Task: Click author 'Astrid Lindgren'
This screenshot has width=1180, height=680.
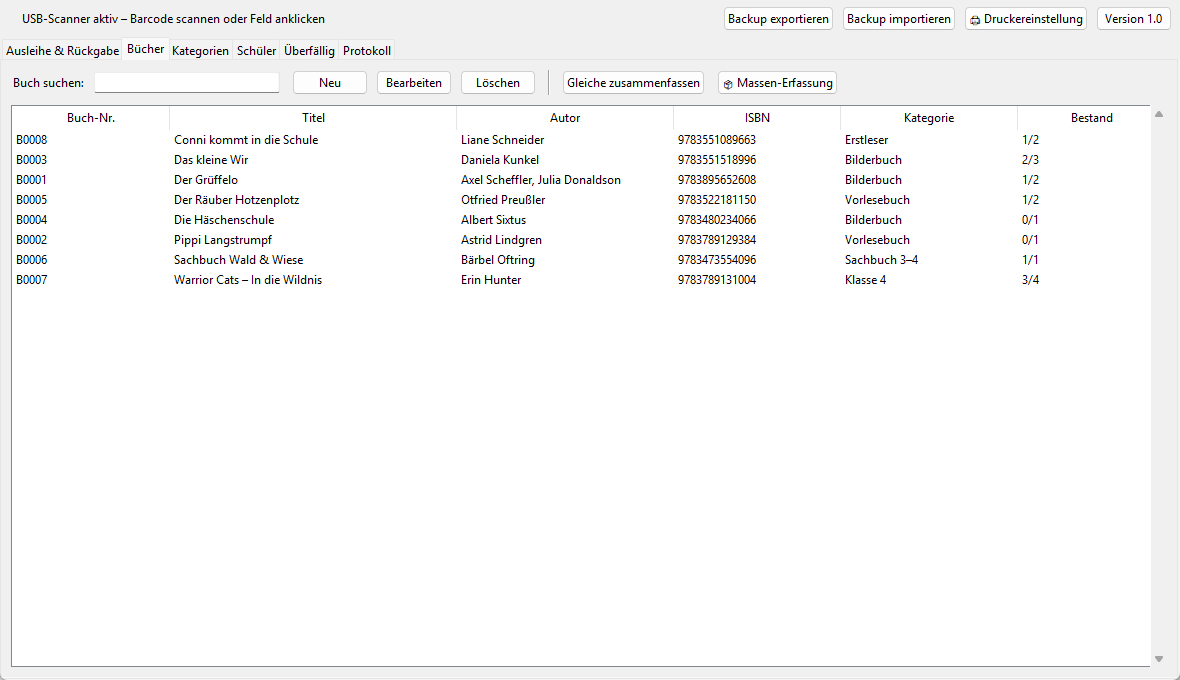Action: (501, 239)
